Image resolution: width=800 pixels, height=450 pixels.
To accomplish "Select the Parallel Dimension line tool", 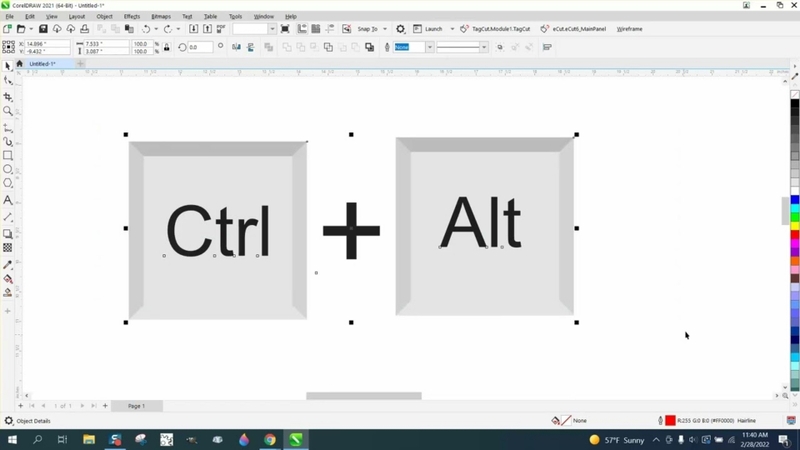I will coord(8,217).
